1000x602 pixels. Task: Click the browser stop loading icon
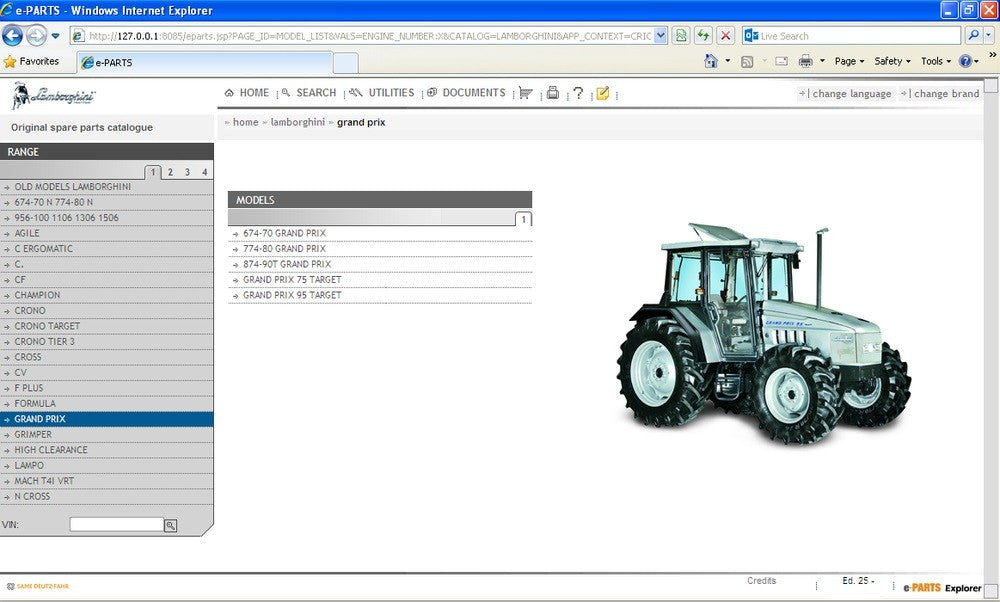pyautogui.click(x=726, y=36)
